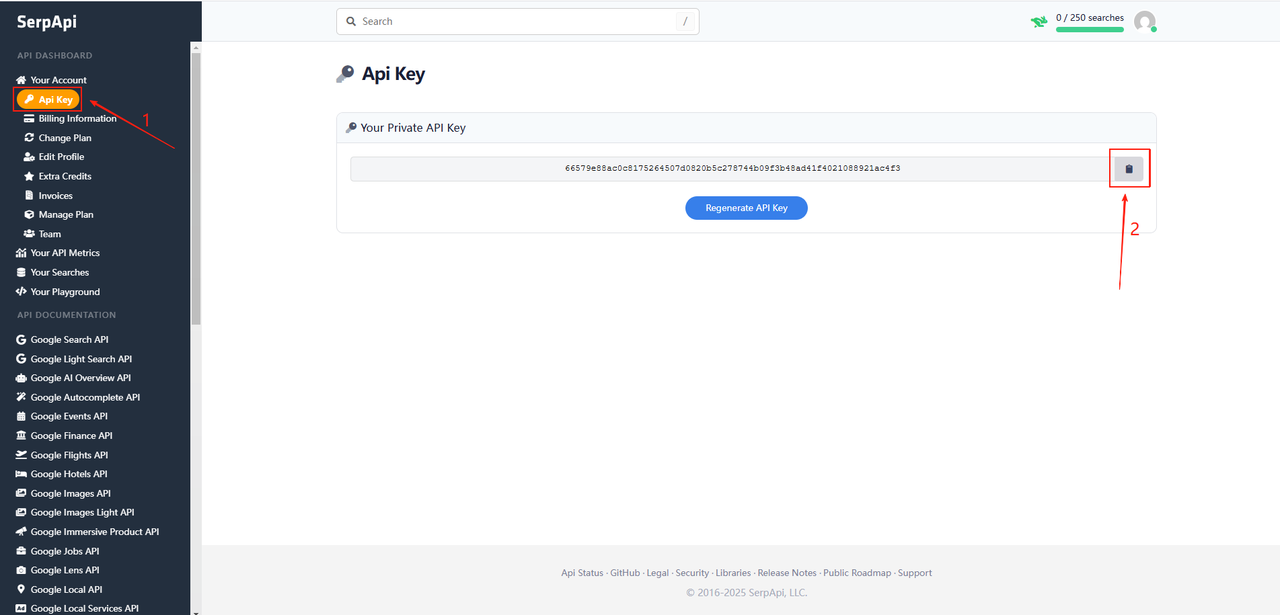Click the copy API key clipboard icon
Viewport: 1280px width, 615px height.
pos(1129,169)
